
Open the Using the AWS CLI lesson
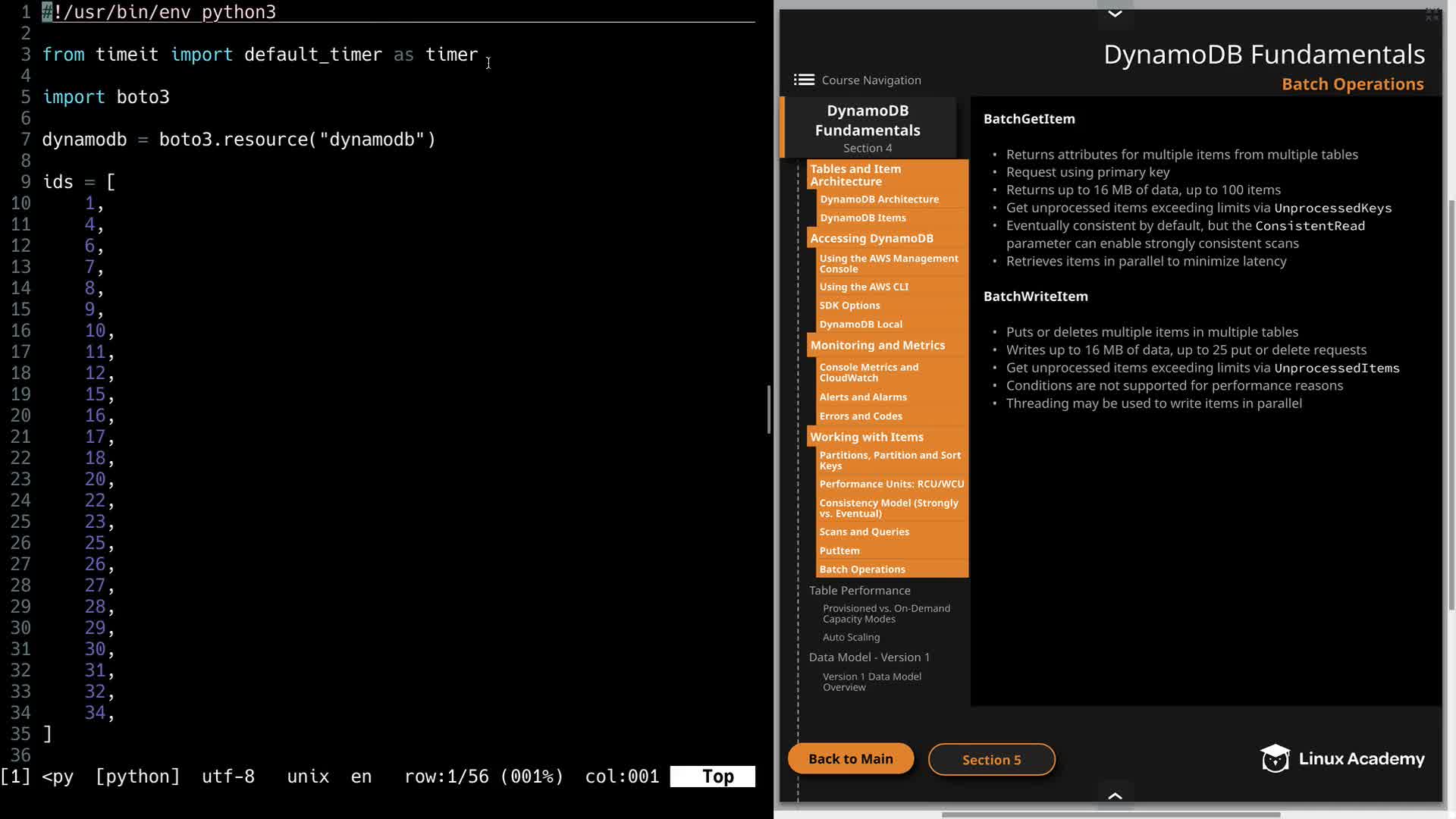864,287
